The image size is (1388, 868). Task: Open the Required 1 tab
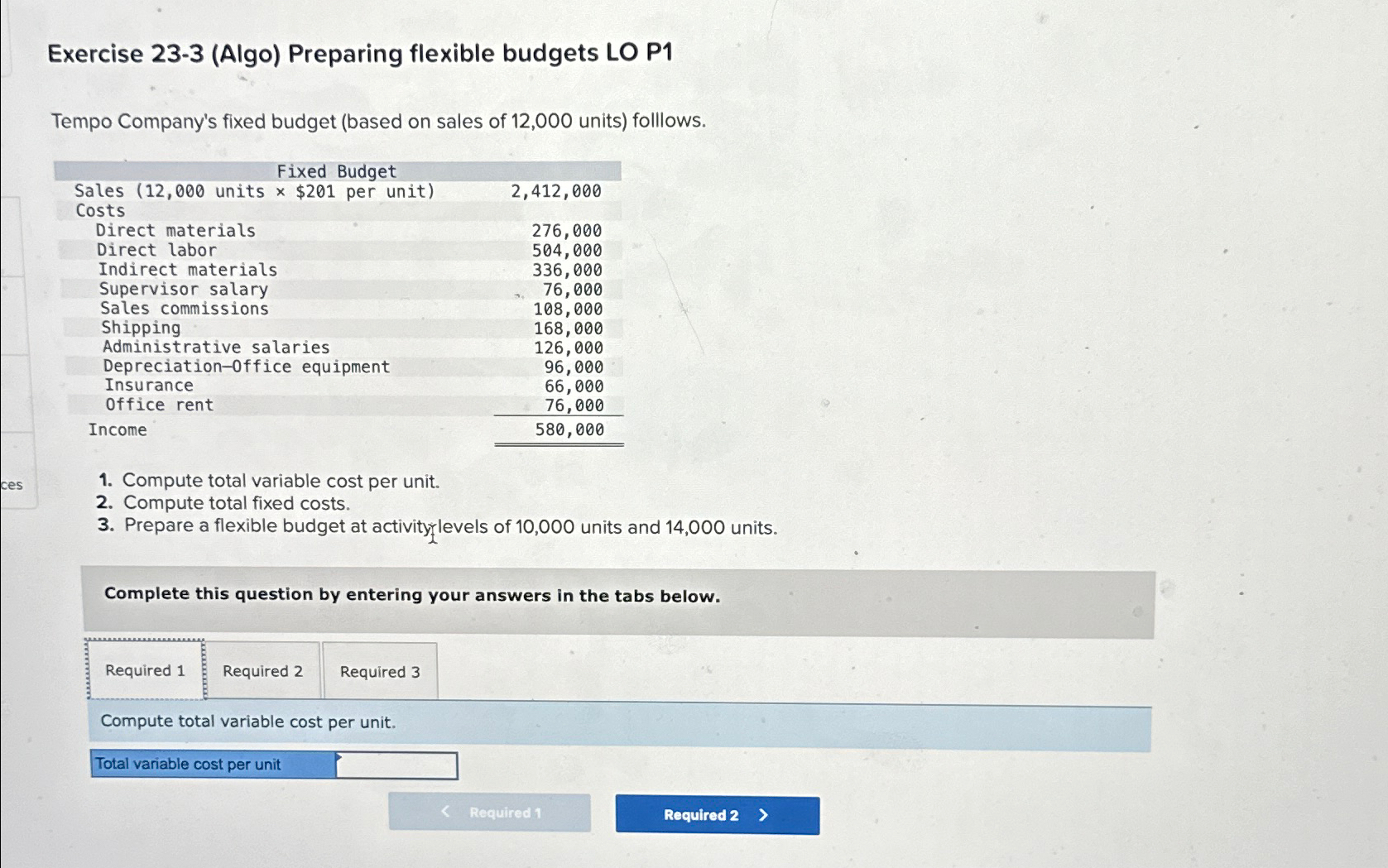coord(145,670)
